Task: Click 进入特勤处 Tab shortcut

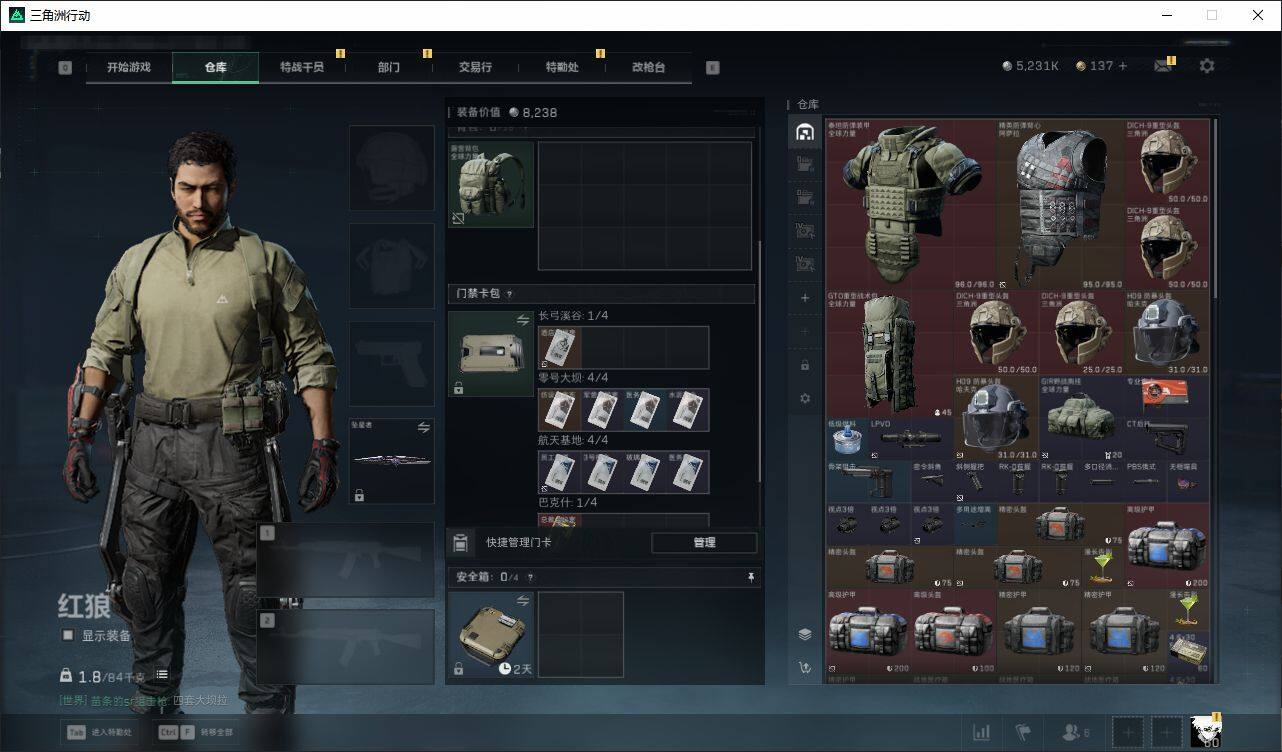Action: coord(99,732)
